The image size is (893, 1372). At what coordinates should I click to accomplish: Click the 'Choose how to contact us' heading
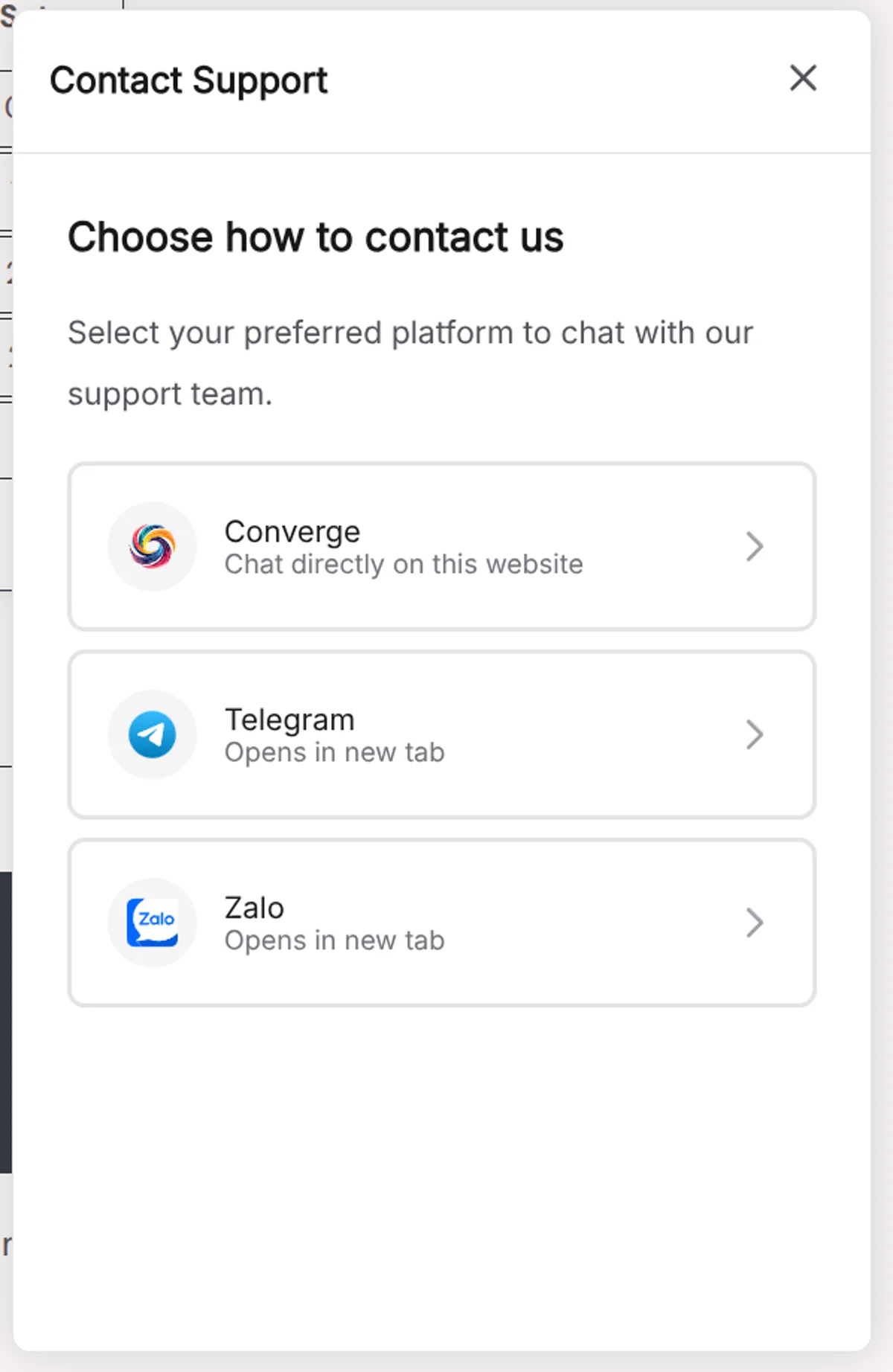click(x=316, y=237)
